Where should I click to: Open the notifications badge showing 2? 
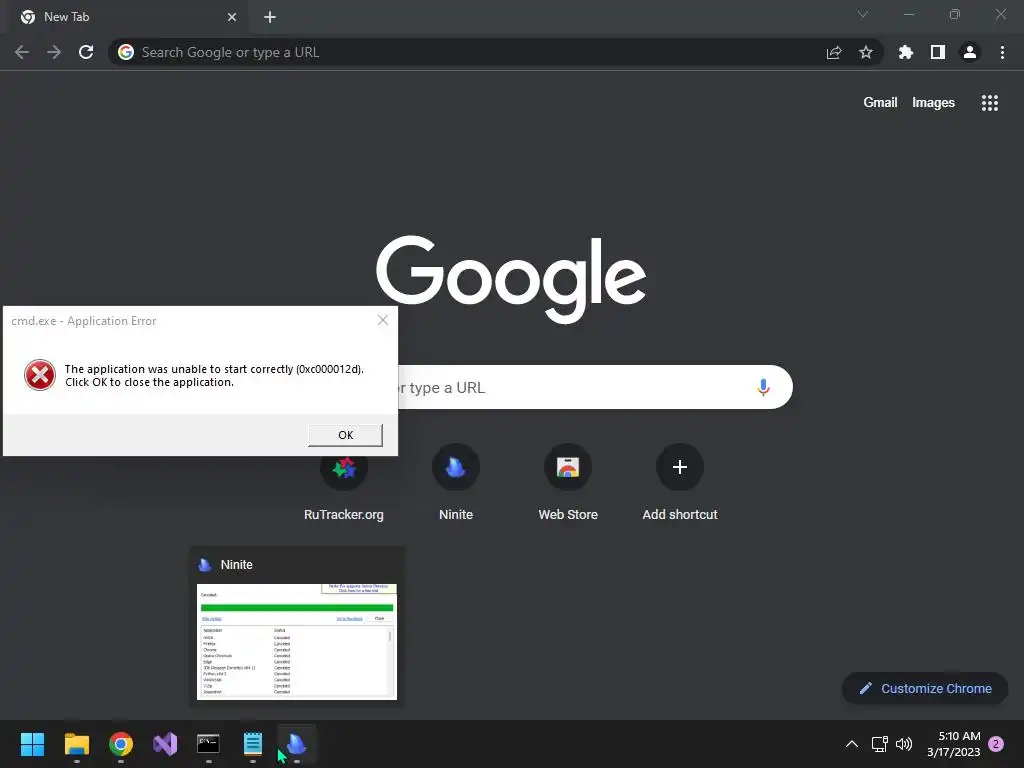pos(996,744)
